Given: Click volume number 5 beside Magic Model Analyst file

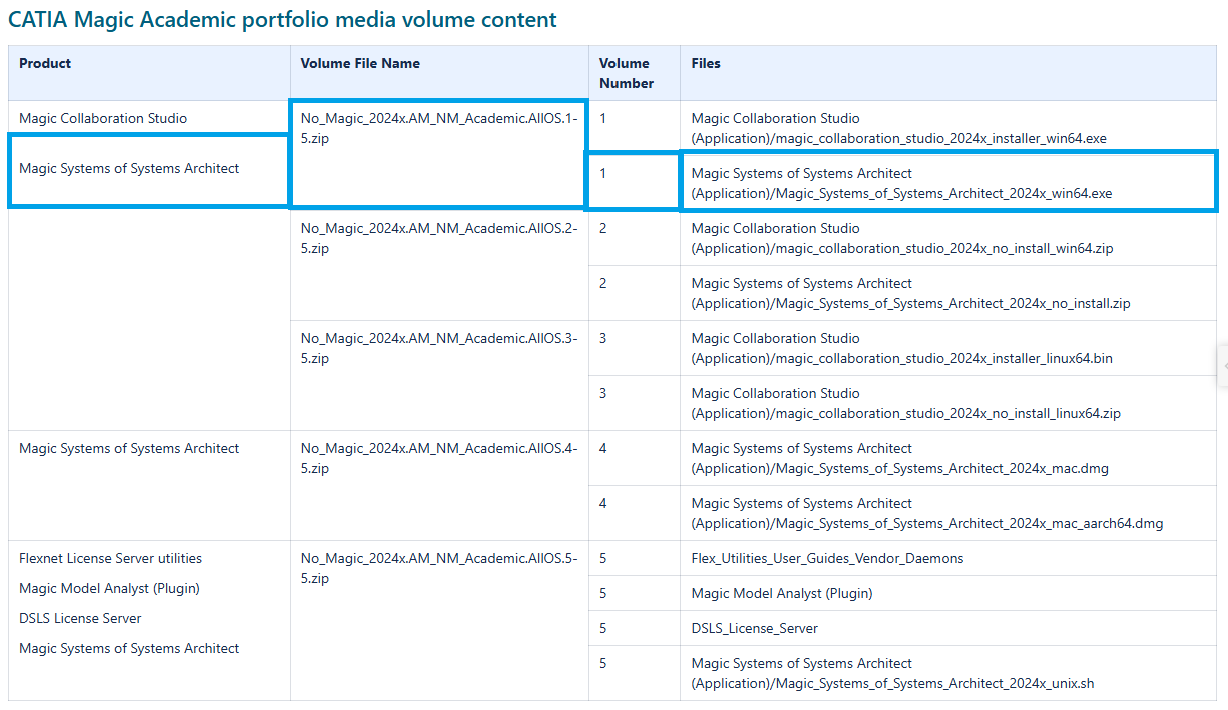Looking at the screenshot, I should [603, 593].
